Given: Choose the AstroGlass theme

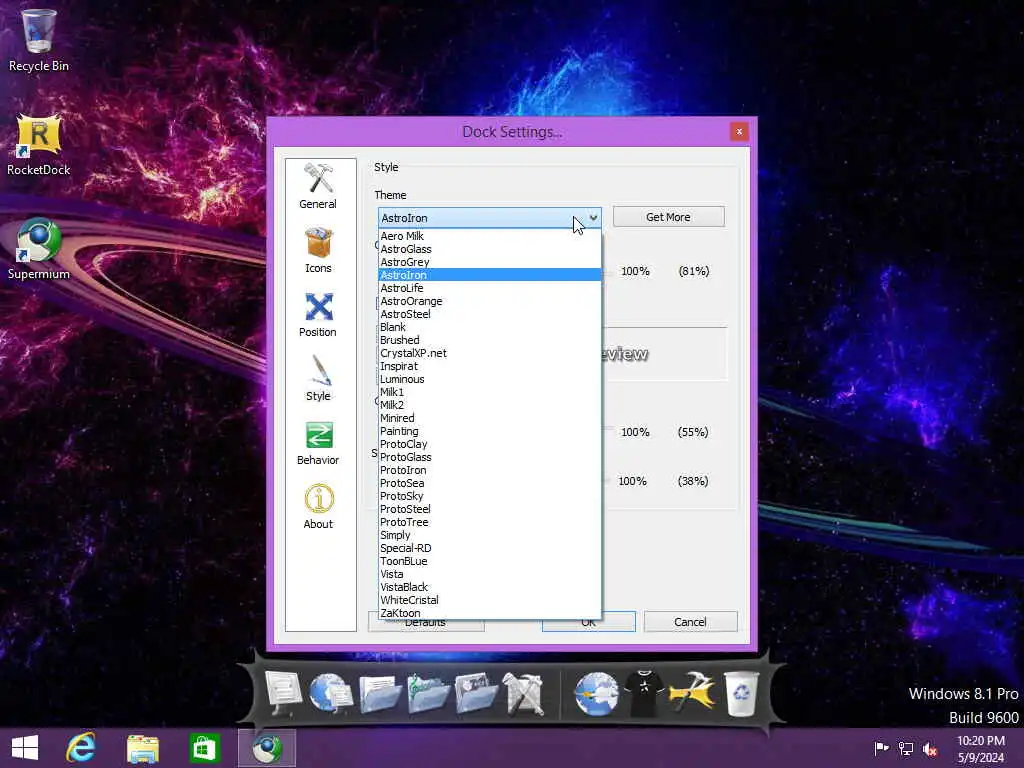Looking at the screenshot, I should (x=490, y=249).
